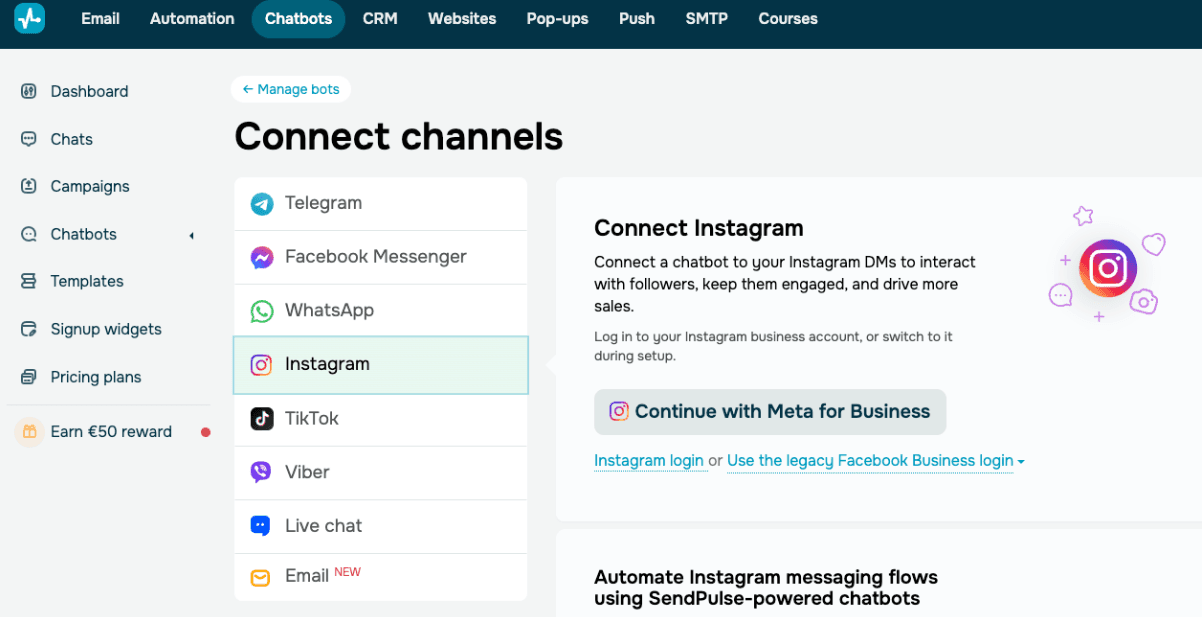Viewport: 1204px width, 618px height.
Task: Click the Instagram login link
Action: point(649,461)
